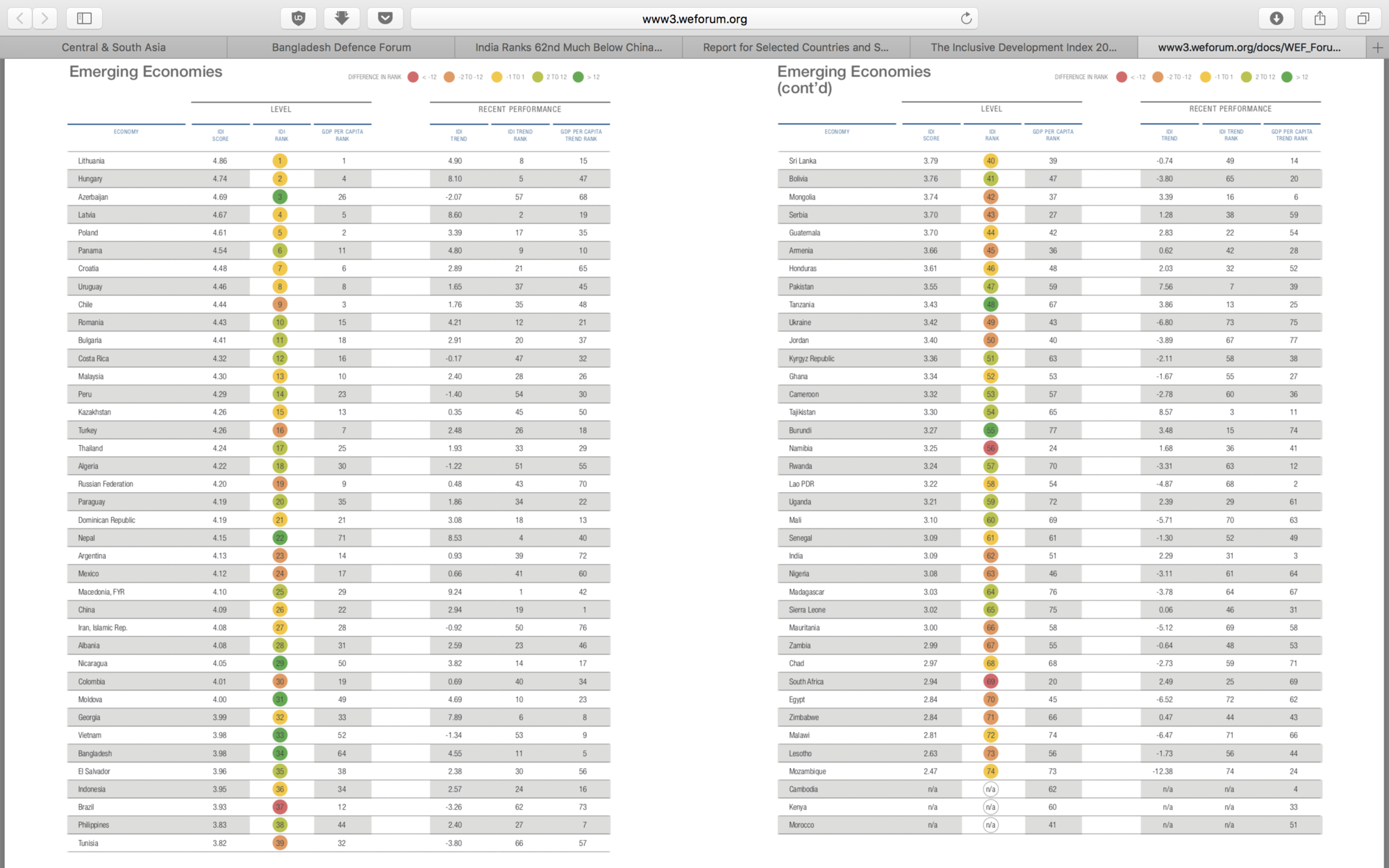
Task: Click the left legend's red dot
Action: click(413, 77)
